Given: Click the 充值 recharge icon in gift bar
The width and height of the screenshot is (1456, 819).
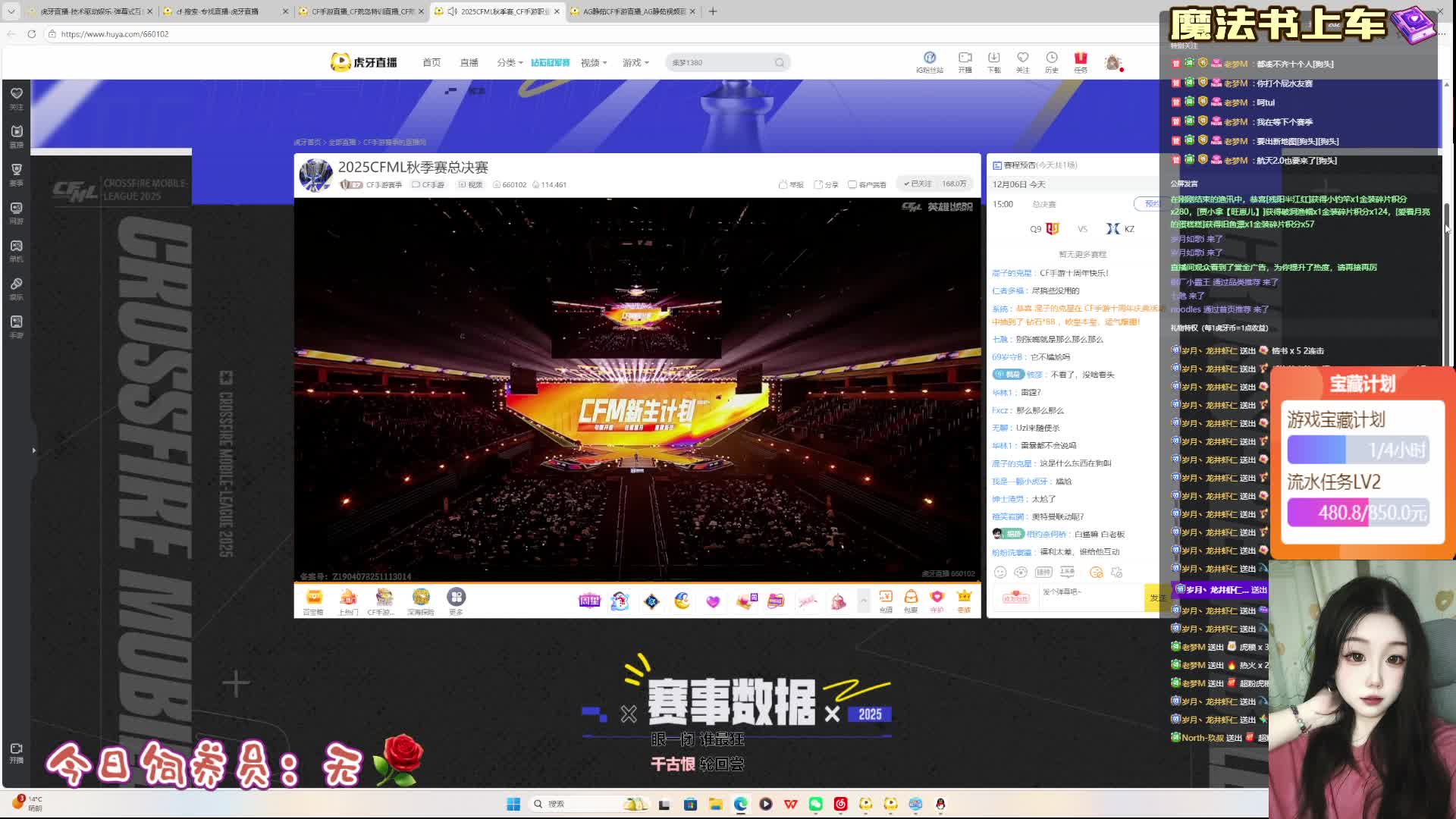Looking at the screenshot, I should click(886, 601).
